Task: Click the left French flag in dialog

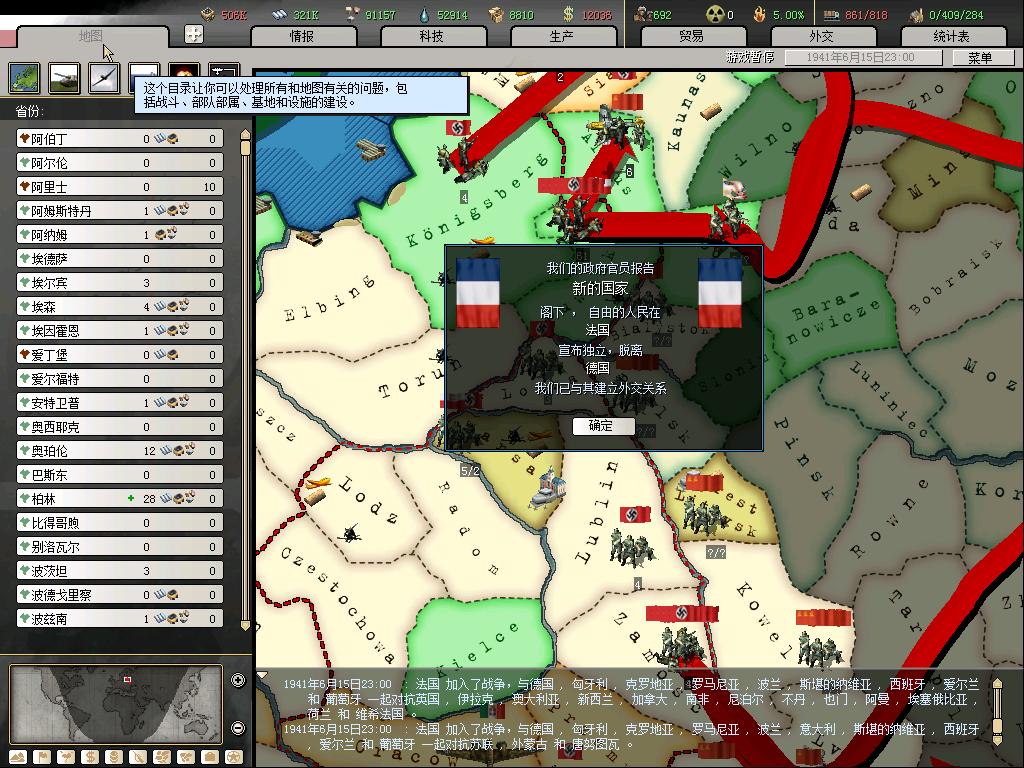Action: click(477, 293)
